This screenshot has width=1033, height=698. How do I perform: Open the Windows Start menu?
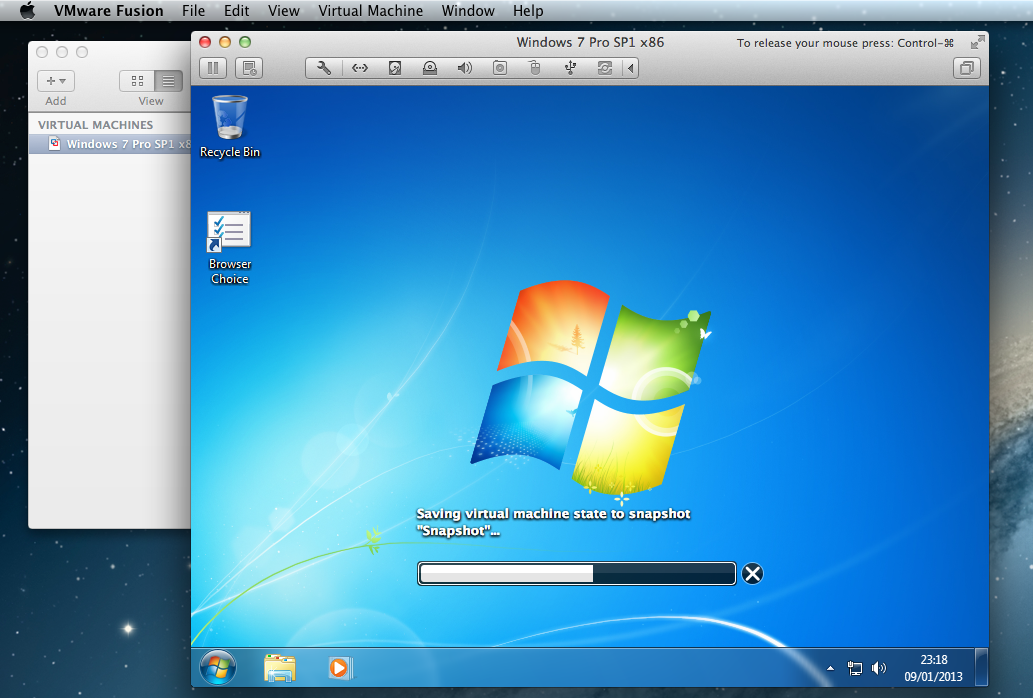tap(218, 667)
